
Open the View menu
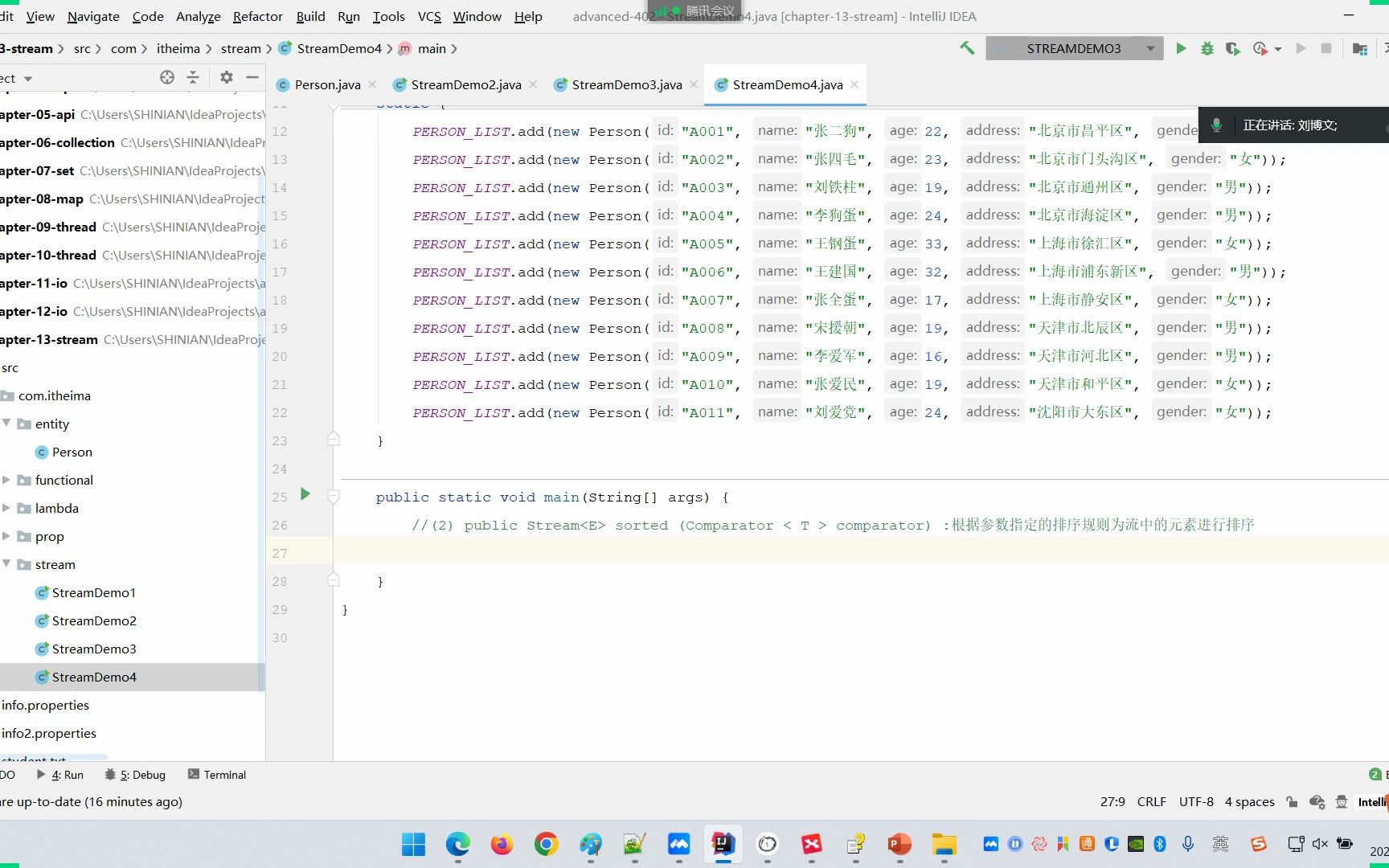40,16
